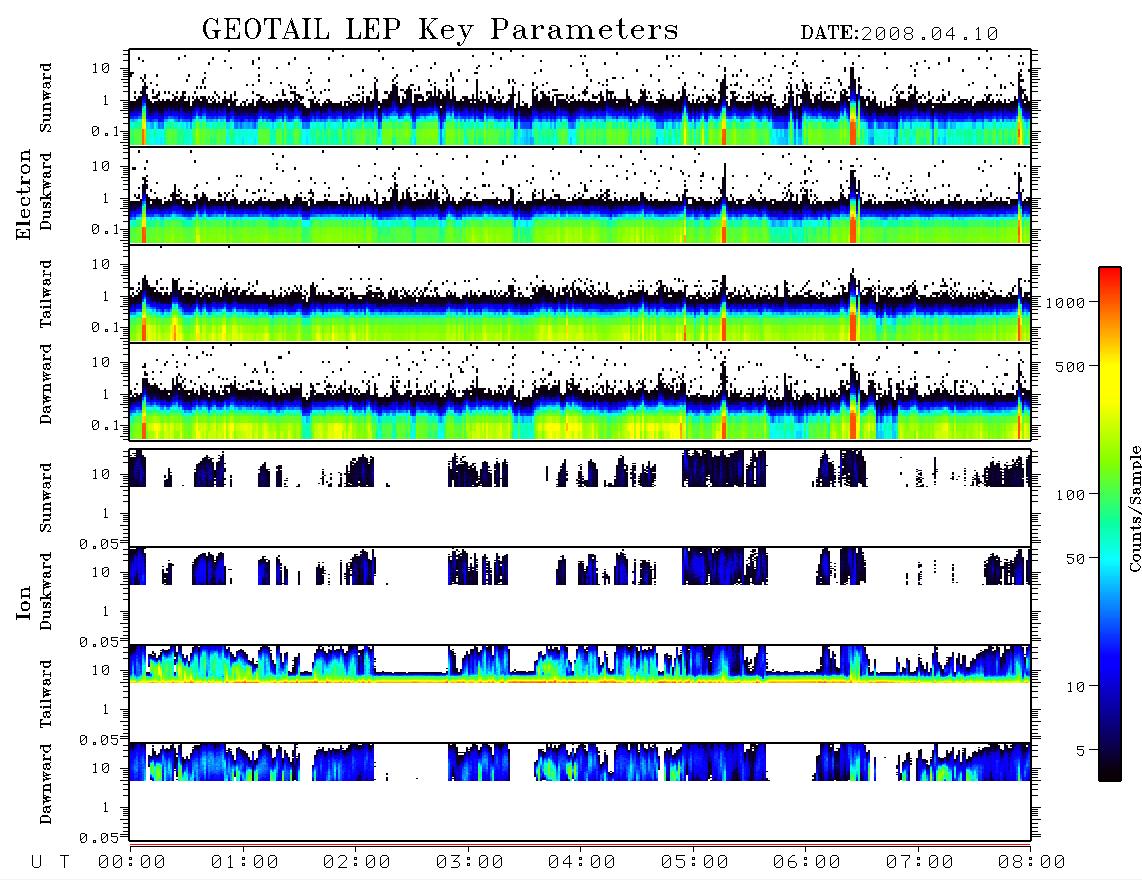Viewport: 1142px width, 880px height.
Task: Select the Electron Tailward panel label
Action: pos(46,294)
